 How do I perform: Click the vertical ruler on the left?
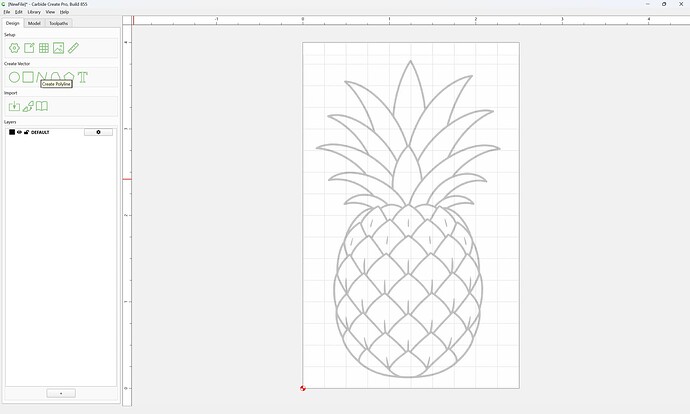pos(127,216)
